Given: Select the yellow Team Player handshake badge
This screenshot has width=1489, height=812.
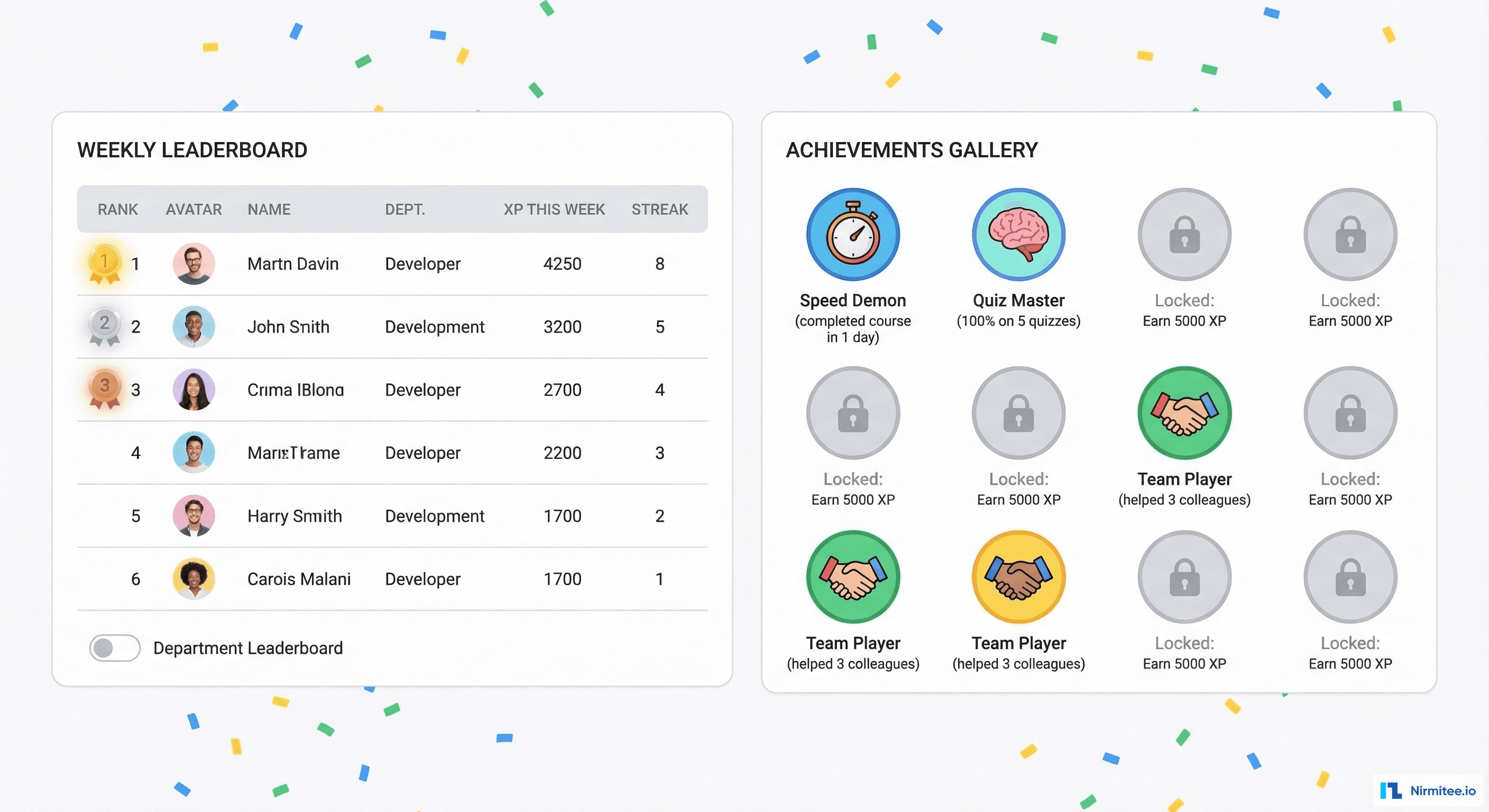Looking at the screenshot, I should (x=1018, y=576).
